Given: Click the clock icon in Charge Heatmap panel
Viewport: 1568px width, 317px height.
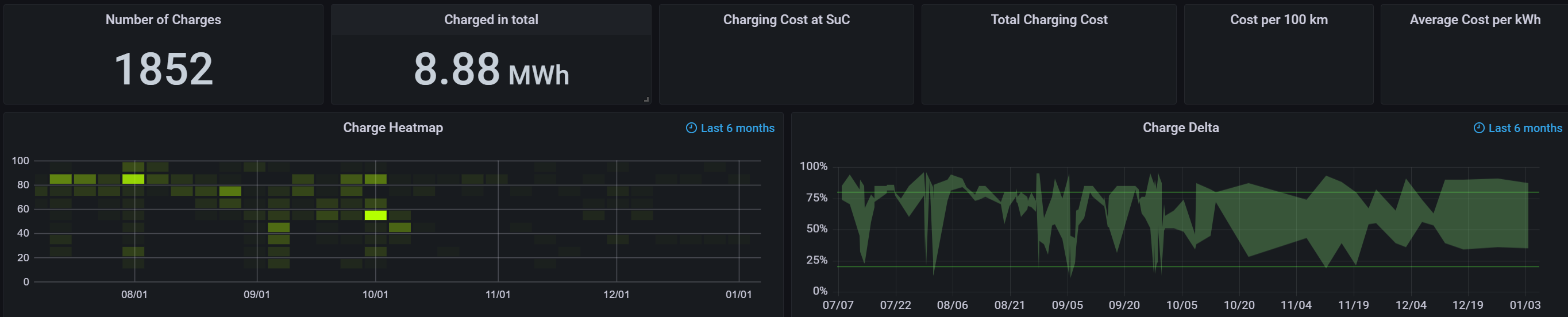Looking at the screenshot, I should coord(691,127).
